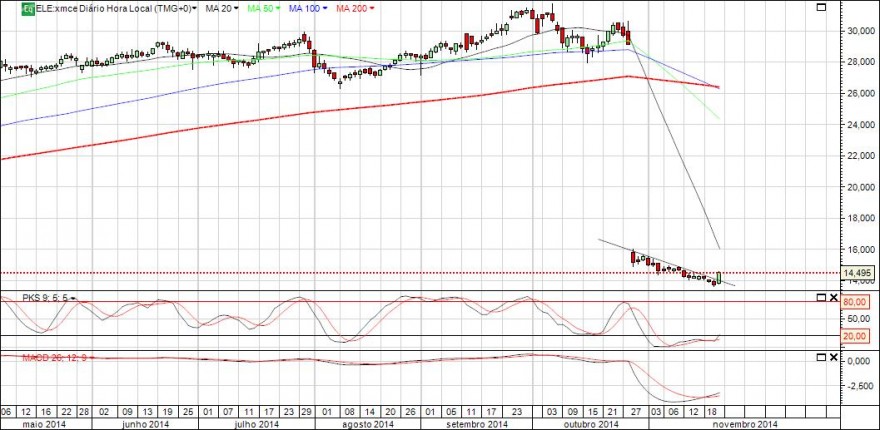Open the MA 20 indicator dropdown
Image resolution: width=880 pixels, height=430 pixels.
[222, 8]
